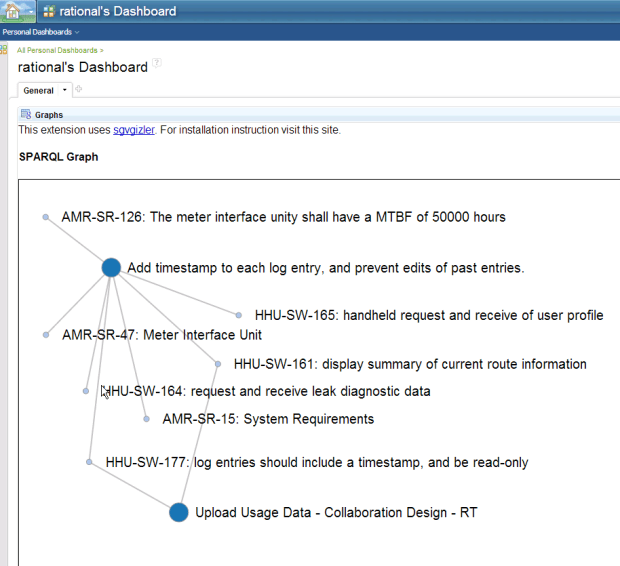This screenshot has height=566, width=620.
Task: Click the dashboard grid icon in header
Action: 49,12
